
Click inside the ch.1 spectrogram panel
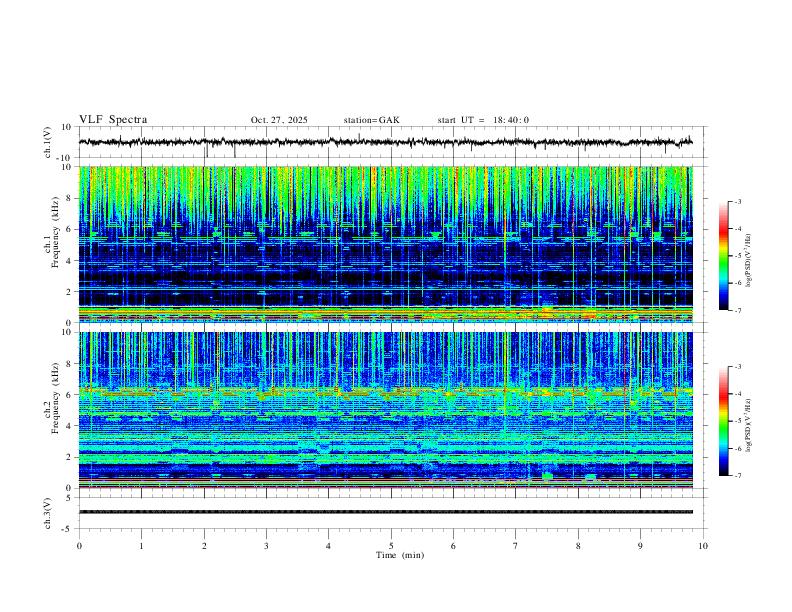385,244
